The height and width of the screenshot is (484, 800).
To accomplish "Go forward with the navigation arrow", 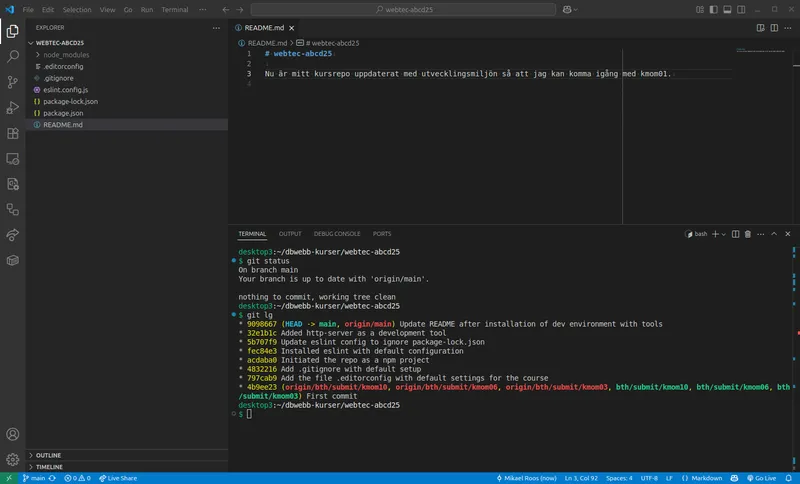I will pos(240,9).
